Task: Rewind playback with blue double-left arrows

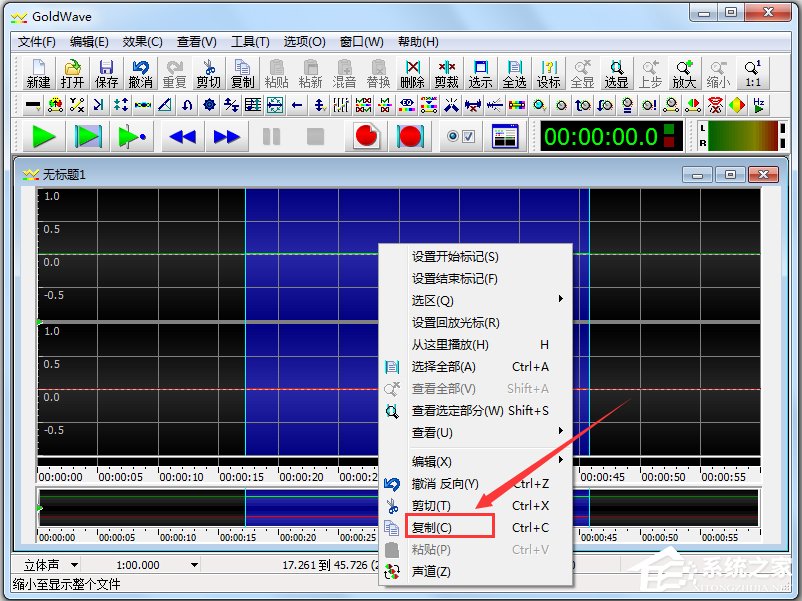Action: [183, 137]
